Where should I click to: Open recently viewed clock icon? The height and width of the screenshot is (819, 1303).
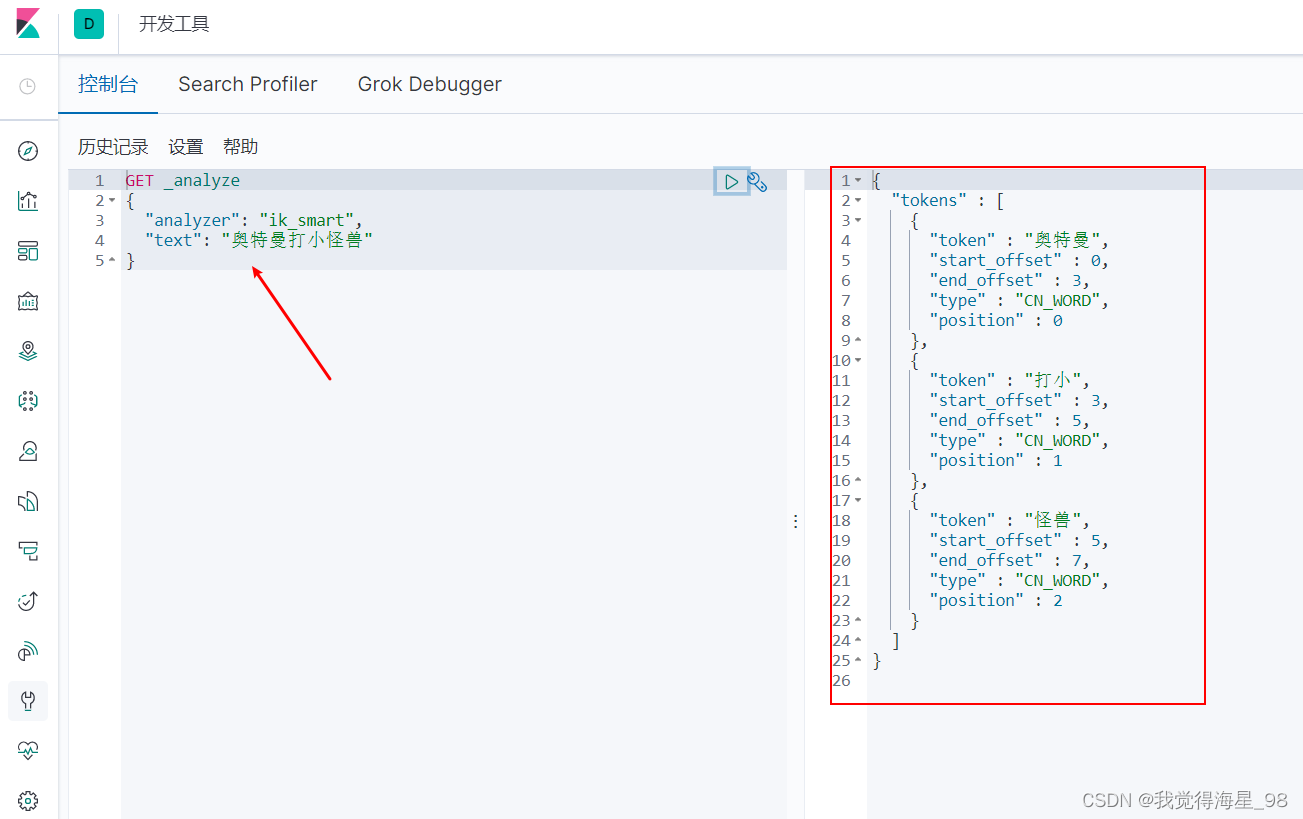pyautogui.click(x=28, y=86)
